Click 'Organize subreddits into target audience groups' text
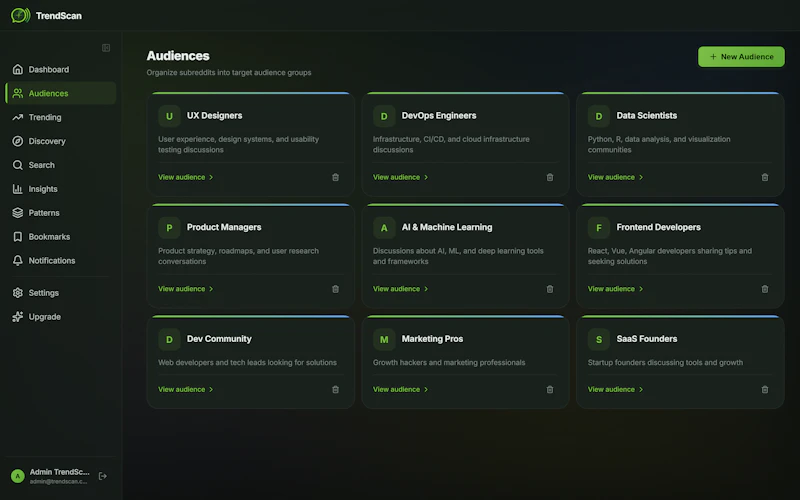Image resolution: width=800 pixels, height=500 pixels. 229,72
